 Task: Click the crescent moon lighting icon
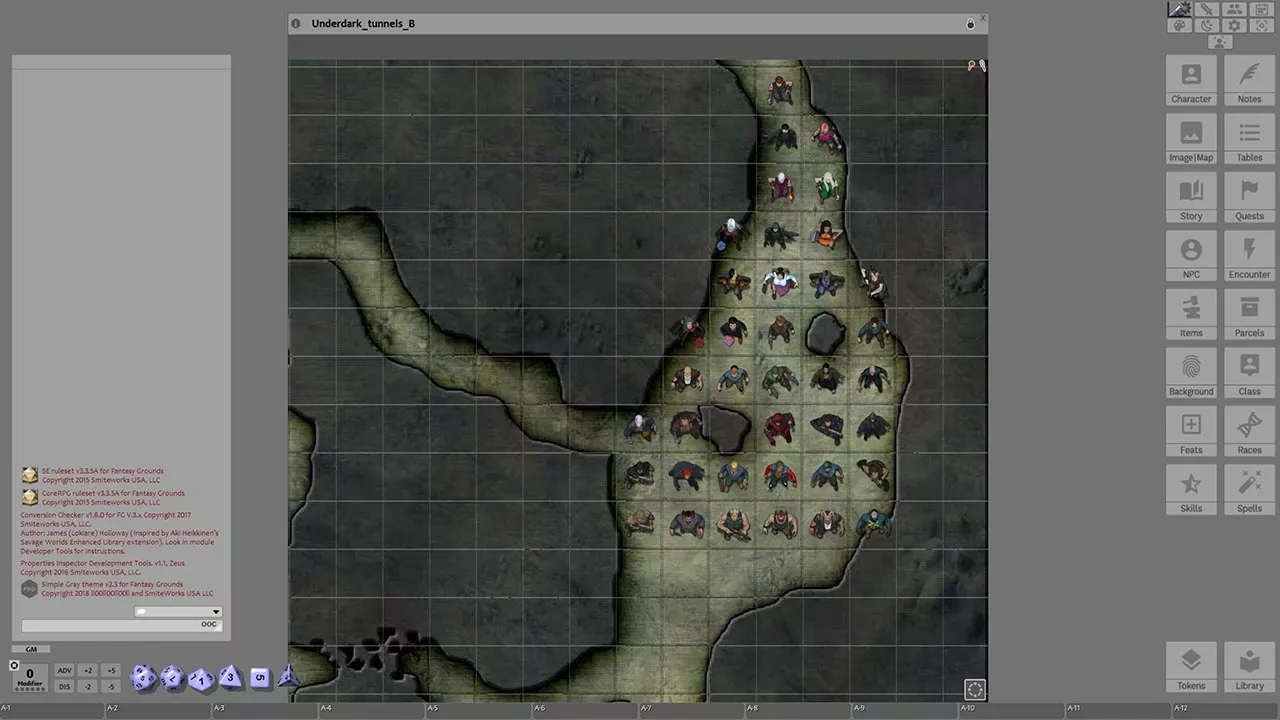pyautogui.click(x=1207, y=26)
